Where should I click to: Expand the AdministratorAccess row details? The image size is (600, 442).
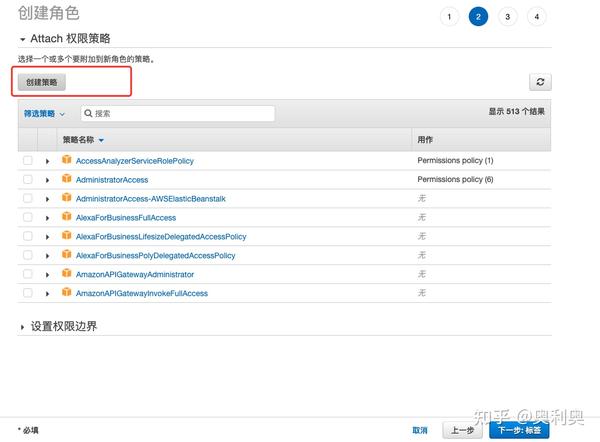(47, 180)
